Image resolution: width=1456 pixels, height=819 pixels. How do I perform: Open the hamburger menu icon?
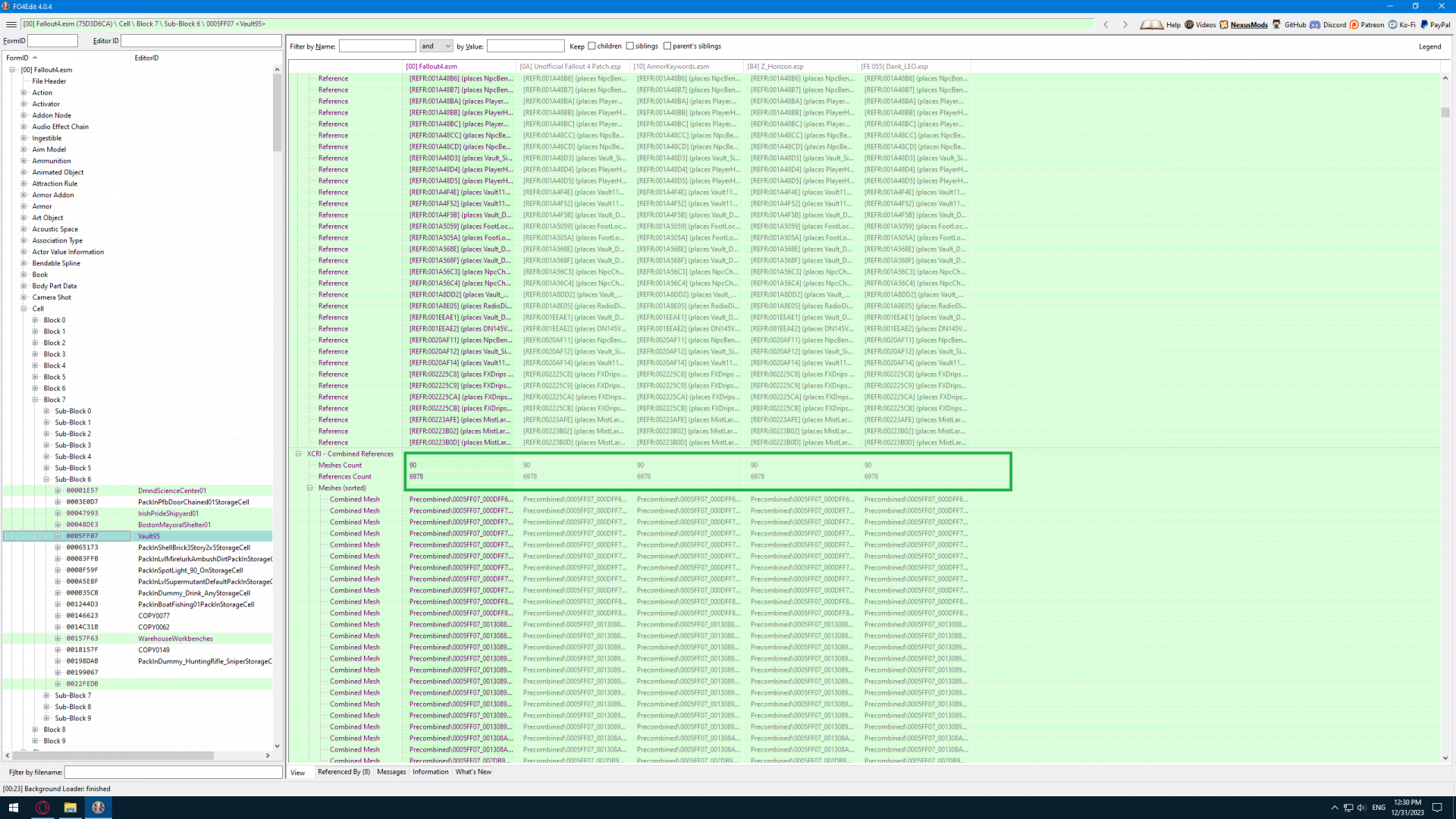coord(11,24)
